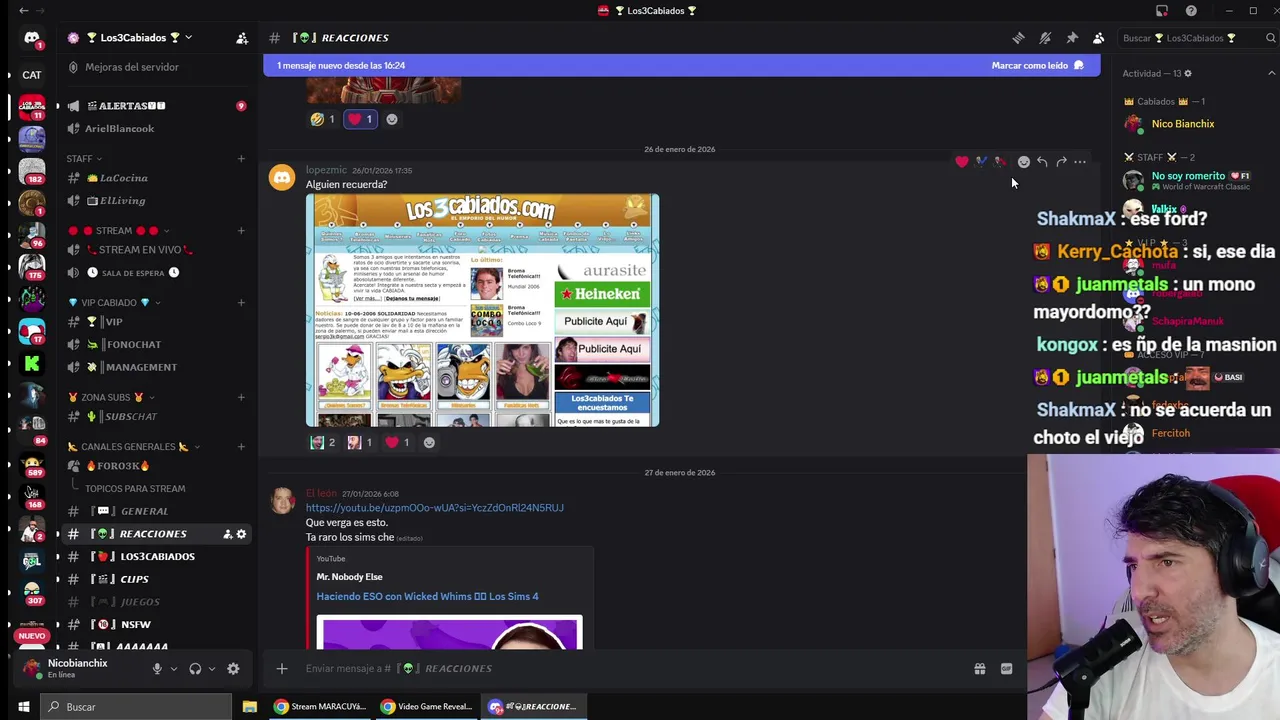Collapse the ZONA SUBS category

(110, 398)
